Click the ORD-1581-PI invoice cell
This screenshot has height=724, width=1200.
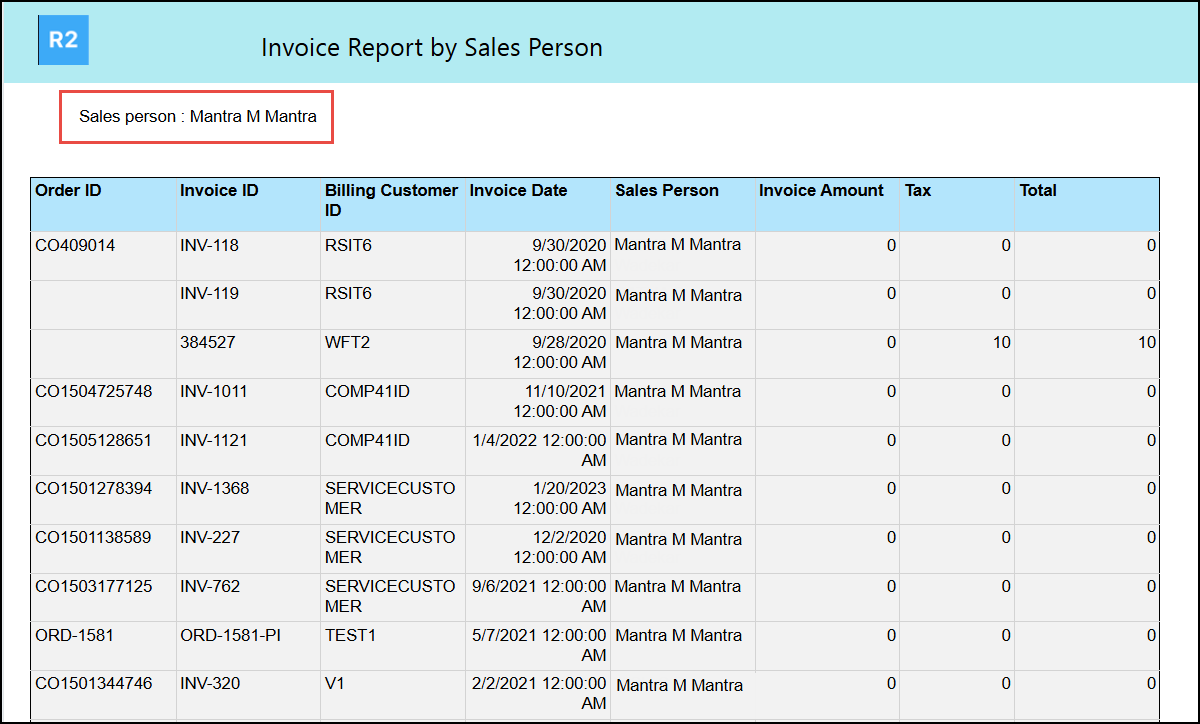(x=230, y=636)
